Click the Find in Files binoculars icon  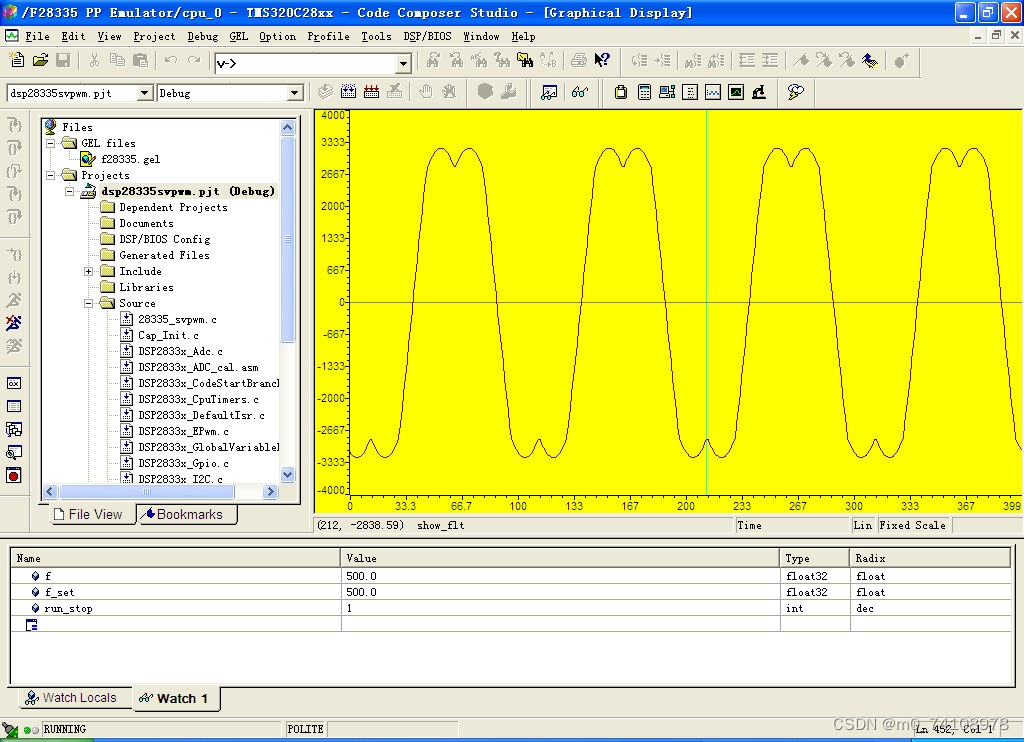[x=524, y=61]
